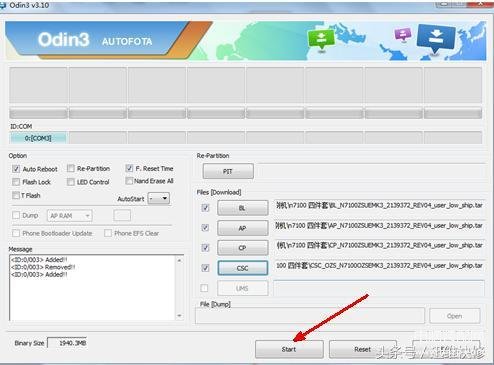This screenshot has height=365, width=494.
Task: Uncheck the CSC file checkbox
Action: point(205,268)
